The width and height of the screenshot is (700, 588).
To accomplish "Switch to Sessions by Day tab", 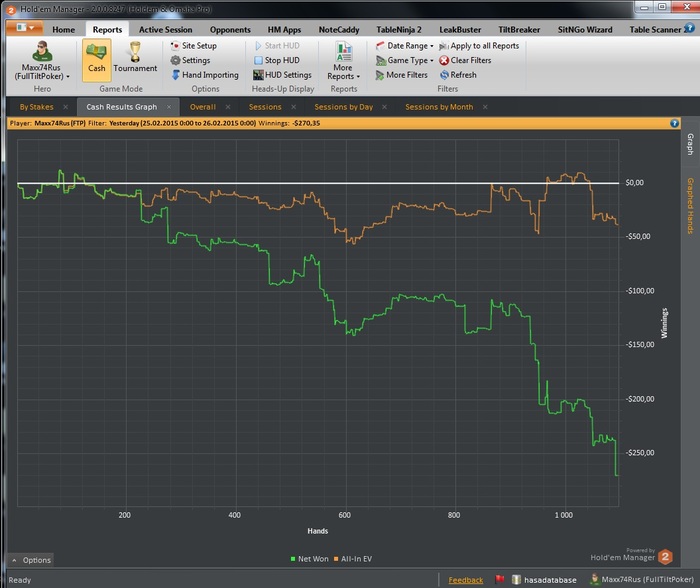I will coord(343,107).
